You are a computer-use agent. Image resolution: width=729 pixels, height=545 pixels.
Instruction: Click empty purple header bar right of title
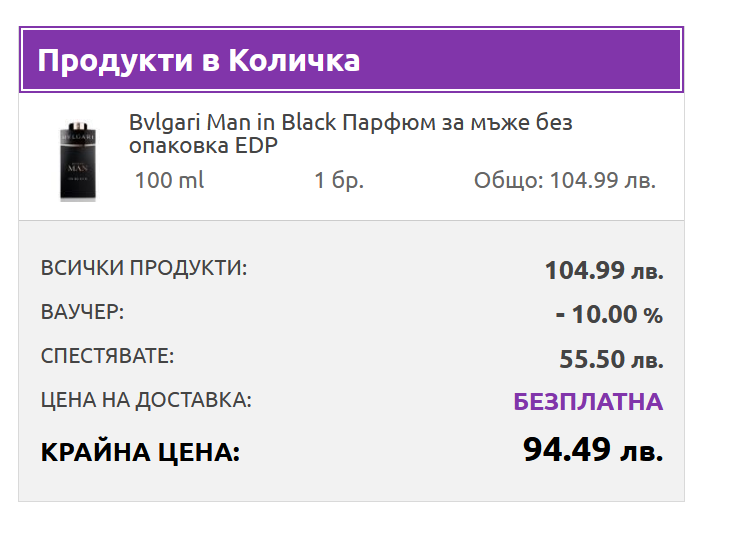520,60
